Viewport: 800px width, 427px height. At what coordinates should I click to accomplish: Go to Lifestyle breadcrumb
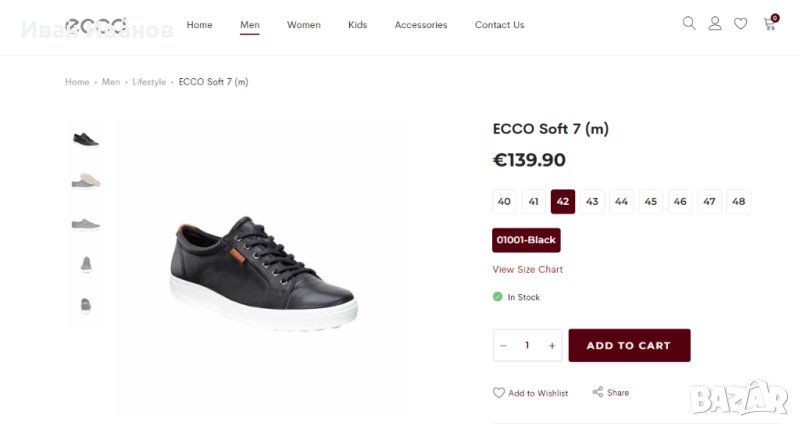coord(149,82)
